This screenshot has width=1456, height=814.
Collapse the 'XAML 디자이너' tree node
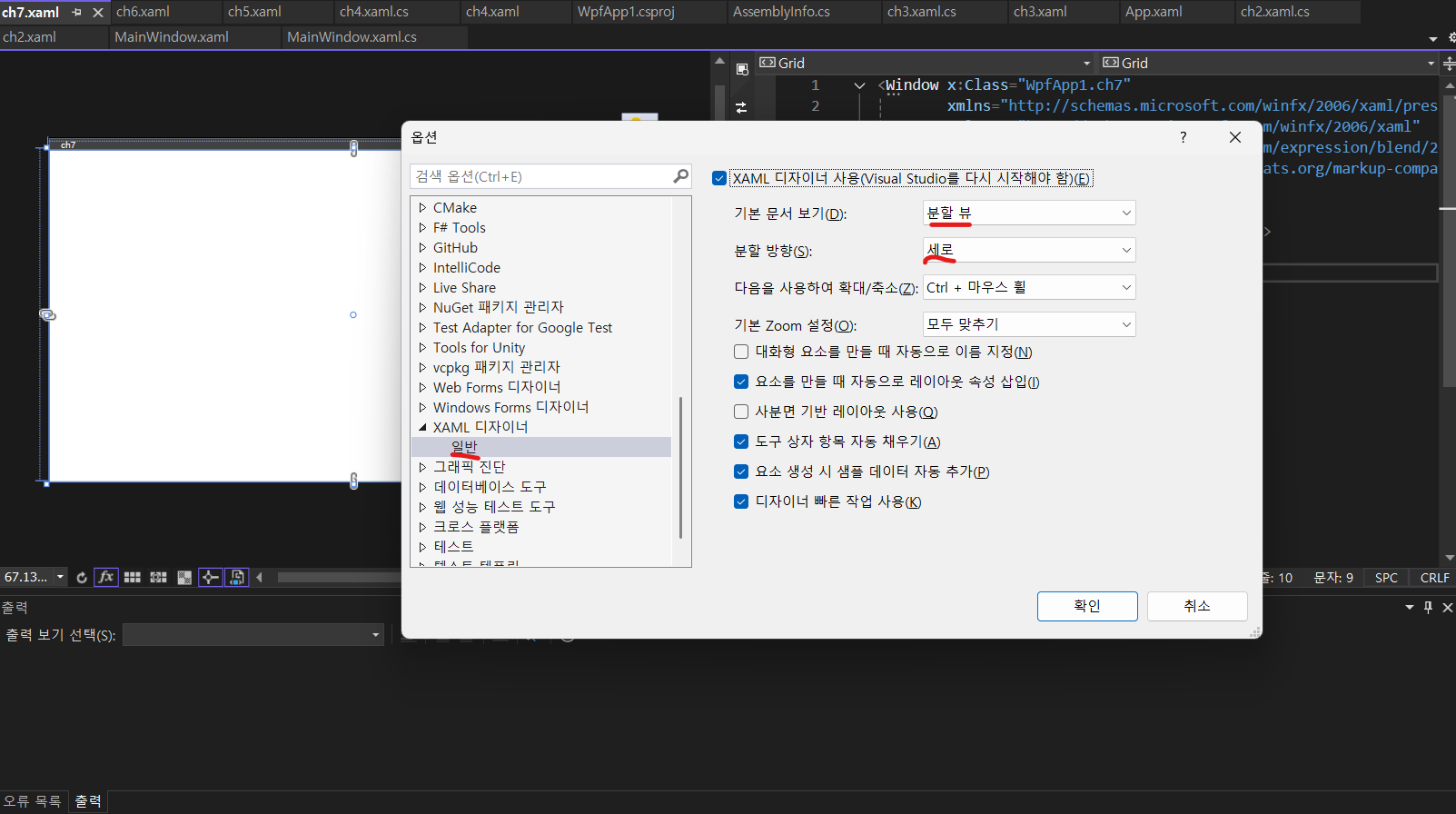(x=422, y=427)
